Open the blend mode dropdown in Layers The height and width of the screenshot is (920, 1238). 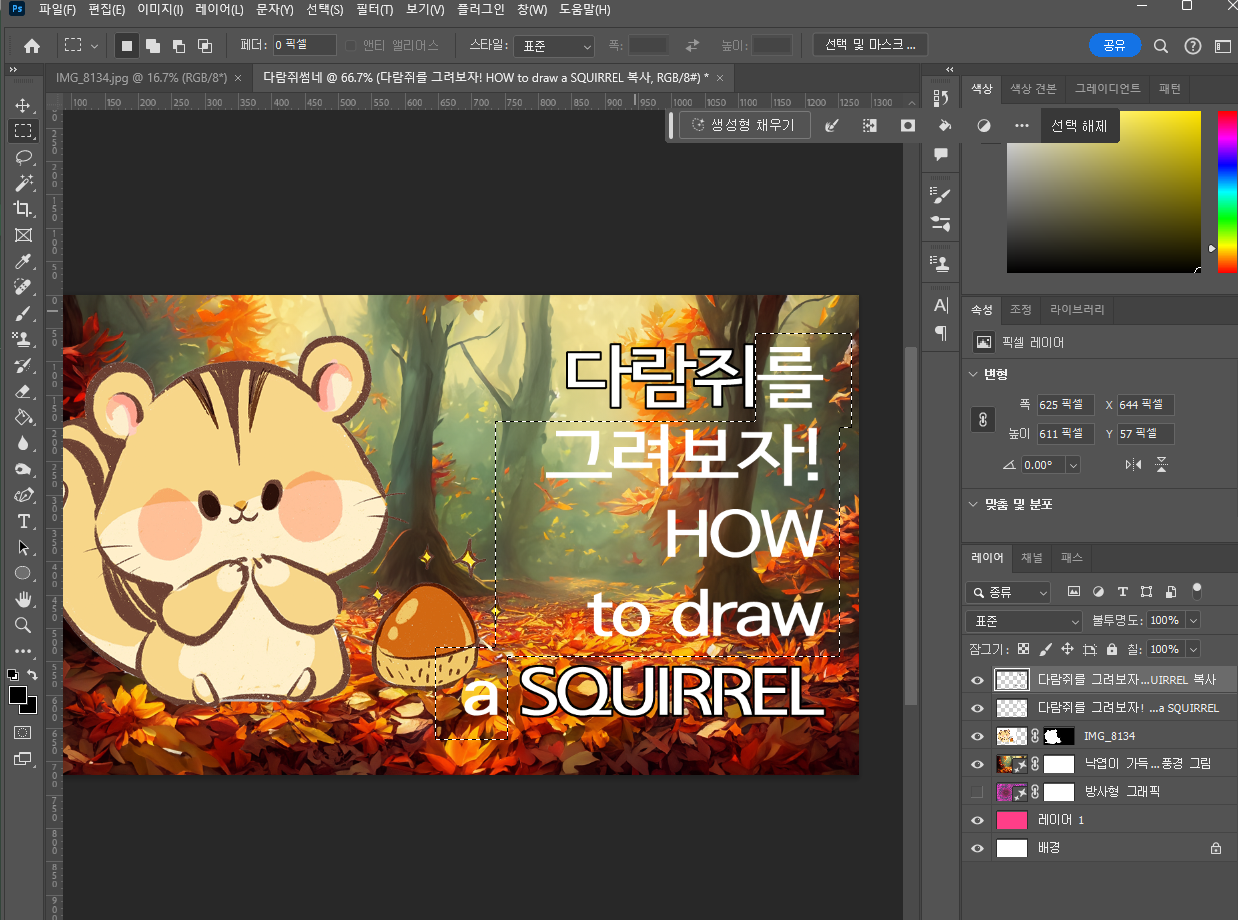tap(1026, 621)
